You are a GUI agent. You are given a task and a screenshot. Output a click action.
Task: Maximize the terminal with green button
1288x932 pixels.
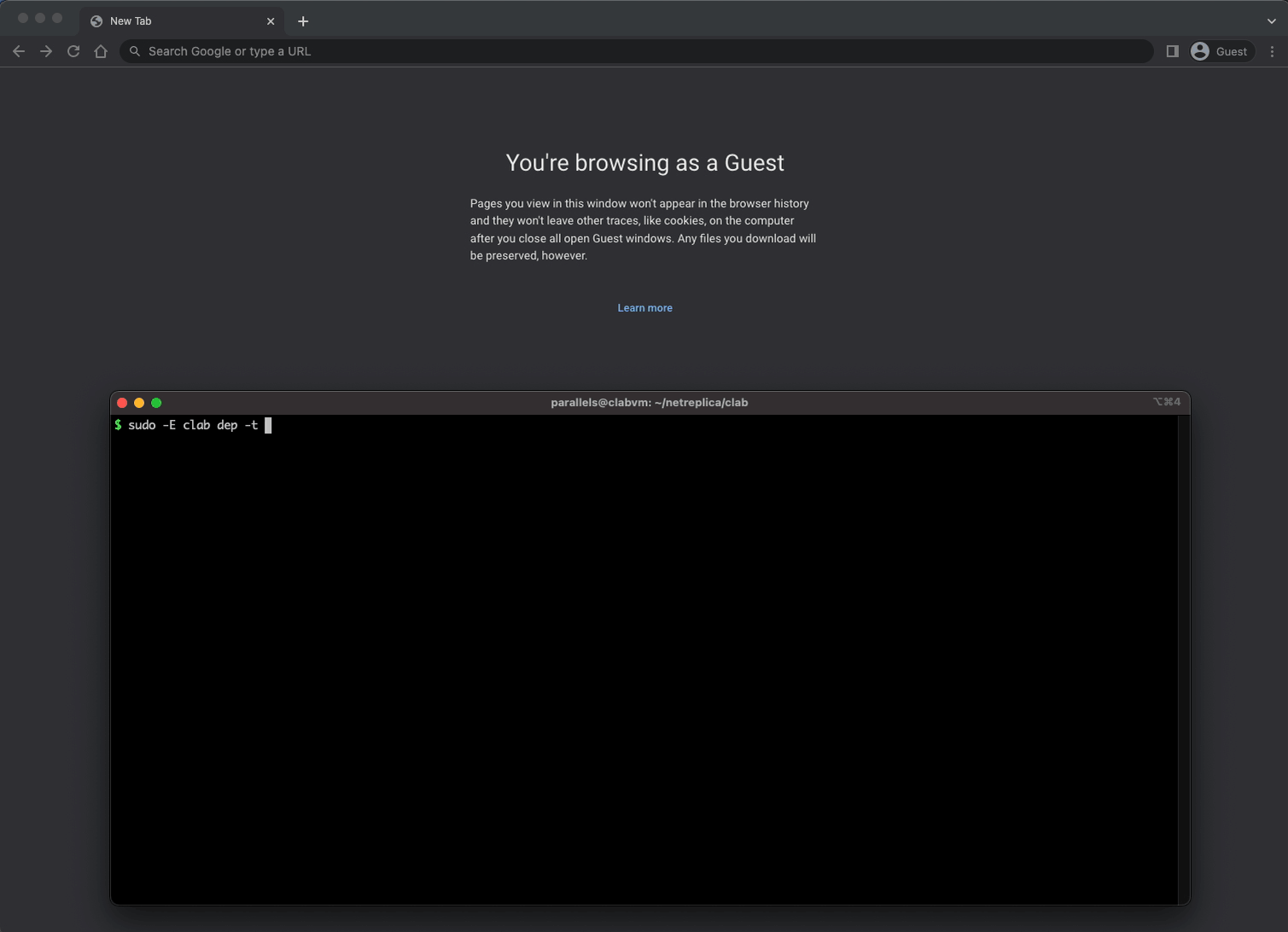coord(156,403)
